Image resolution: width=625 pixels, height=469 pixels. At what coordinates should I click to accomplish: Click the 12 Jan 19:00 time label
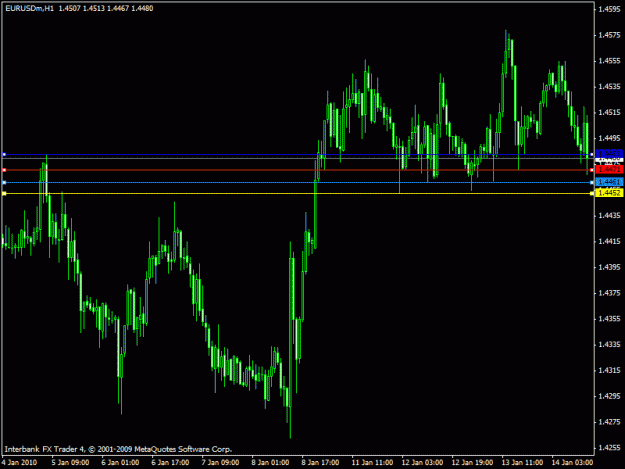[x=472, y=462]
